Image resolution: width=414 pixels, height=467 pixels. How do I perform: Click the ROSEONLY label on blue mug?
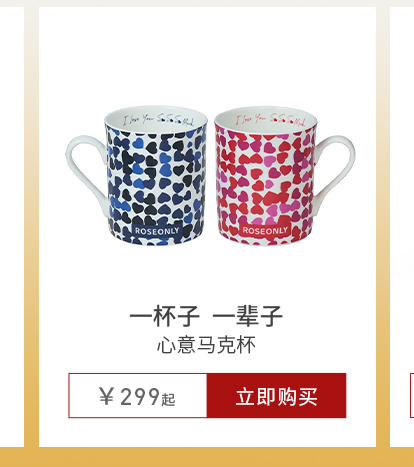(157, 231)
